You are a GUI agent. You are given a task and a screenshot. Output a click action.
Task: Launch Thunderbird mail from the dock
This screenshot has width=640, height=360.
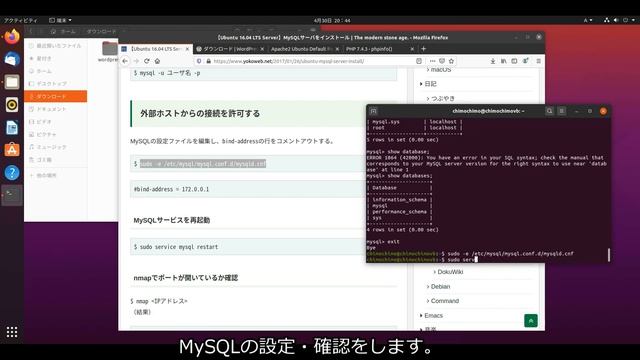click(12, 59)
